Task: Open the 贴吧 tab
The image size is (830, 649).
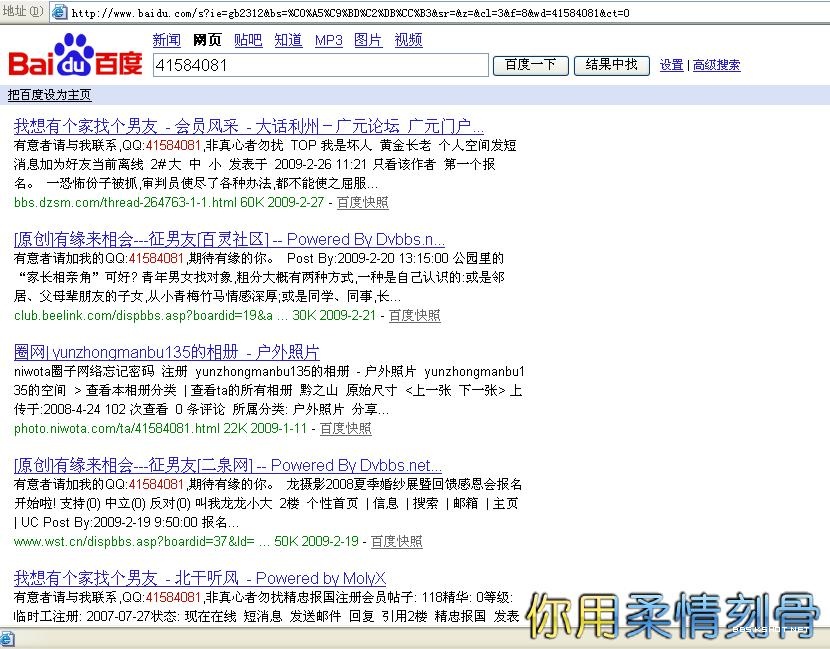Action: pos(248,40)
